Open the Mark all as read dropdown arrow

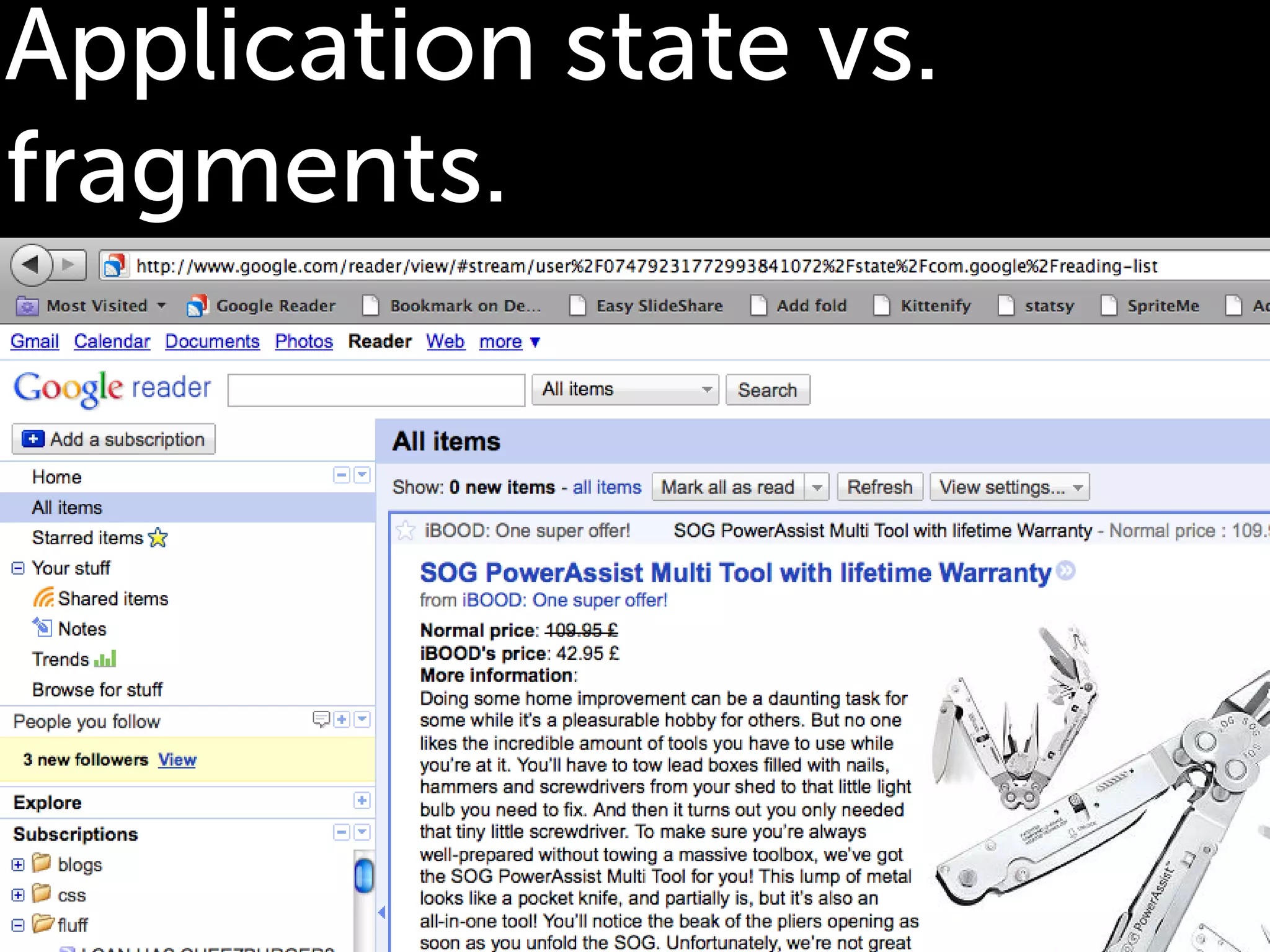[x=817, y=487]
